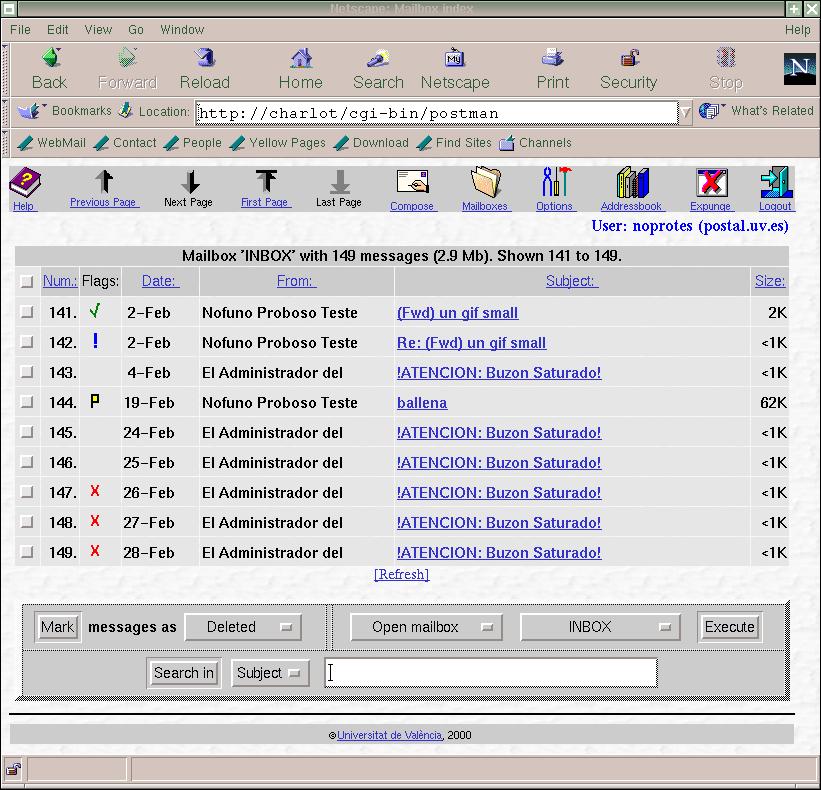
Task: Open Re: (Fwd) un gif small message
Action: (x=471, y=343)
